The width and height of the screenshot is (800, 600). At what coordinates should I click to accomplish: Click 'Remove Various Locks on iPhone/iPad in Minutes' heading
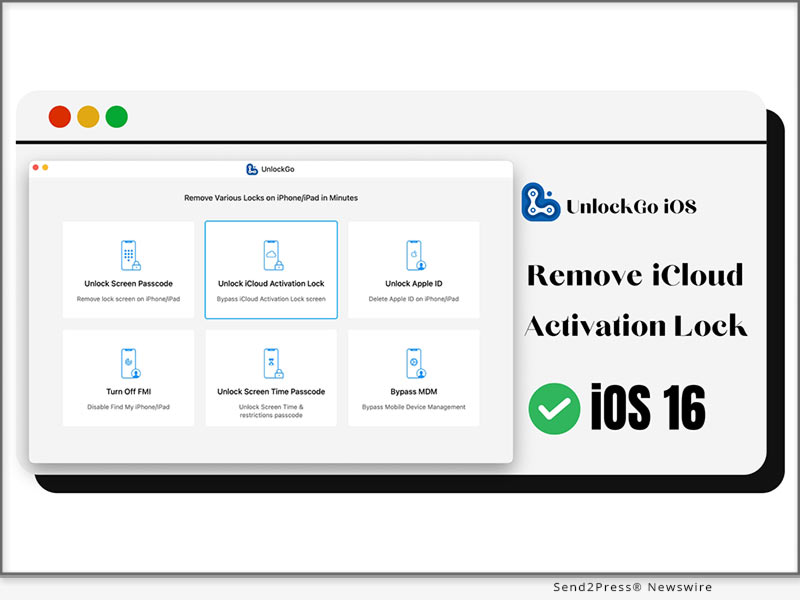271,198
